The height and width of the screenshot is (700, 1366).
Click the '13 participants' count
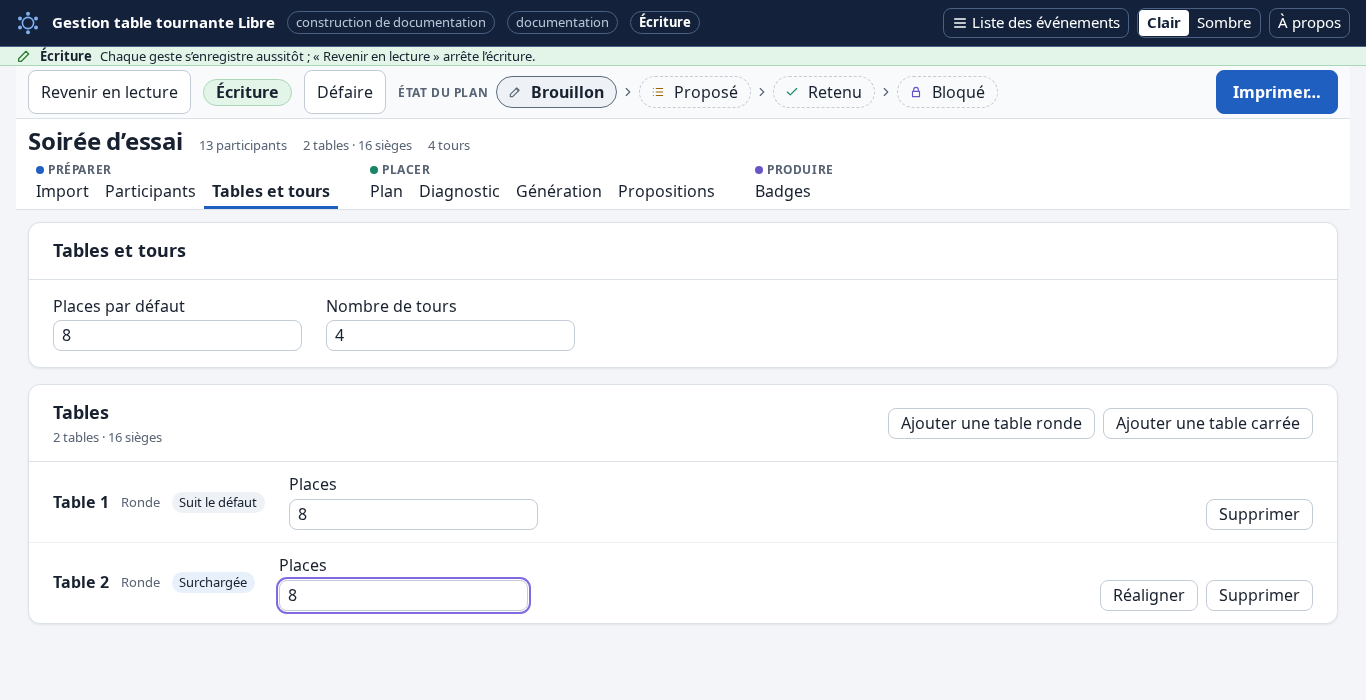(x=243, y=145)
